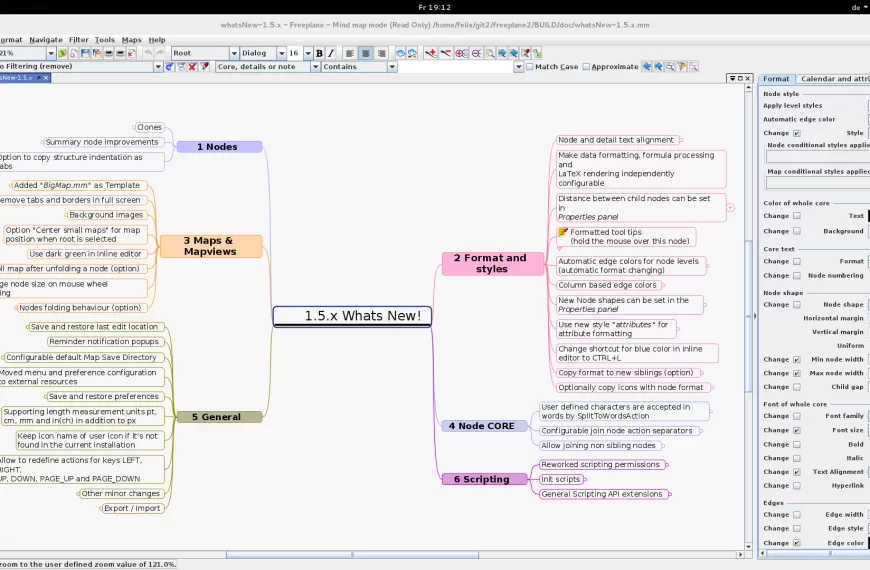The image size is (870, 570).
Task: Align node text center
Action: coord(366,53)
